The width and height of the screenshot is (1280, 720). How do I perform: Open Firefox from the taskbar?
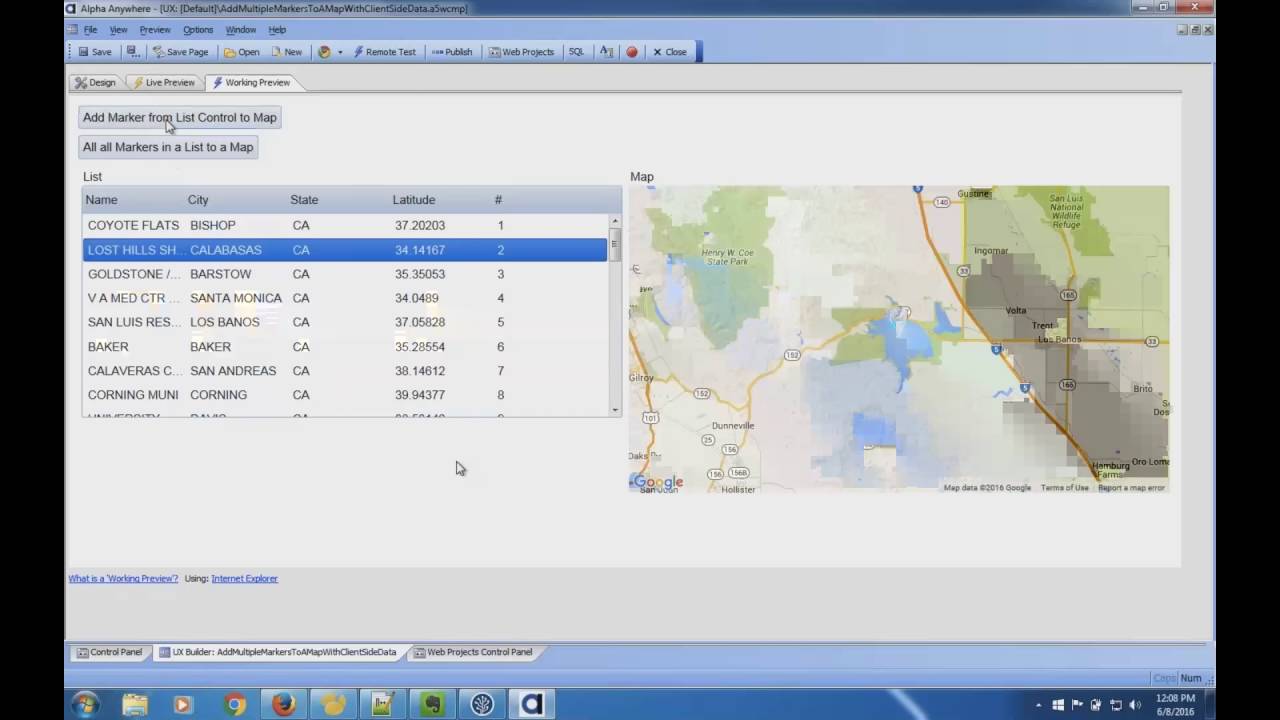[x=284, y=704]
